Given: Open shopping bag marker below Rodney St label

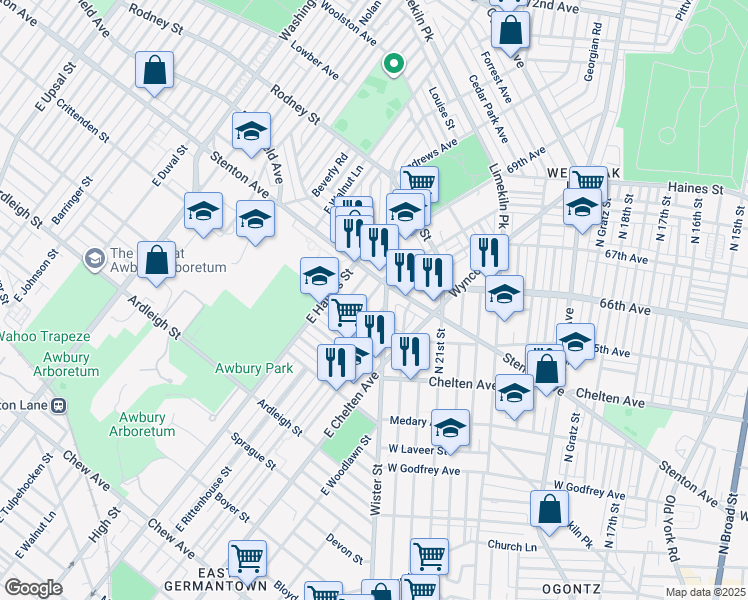Looking at the screenshot, I should point(154,73).
